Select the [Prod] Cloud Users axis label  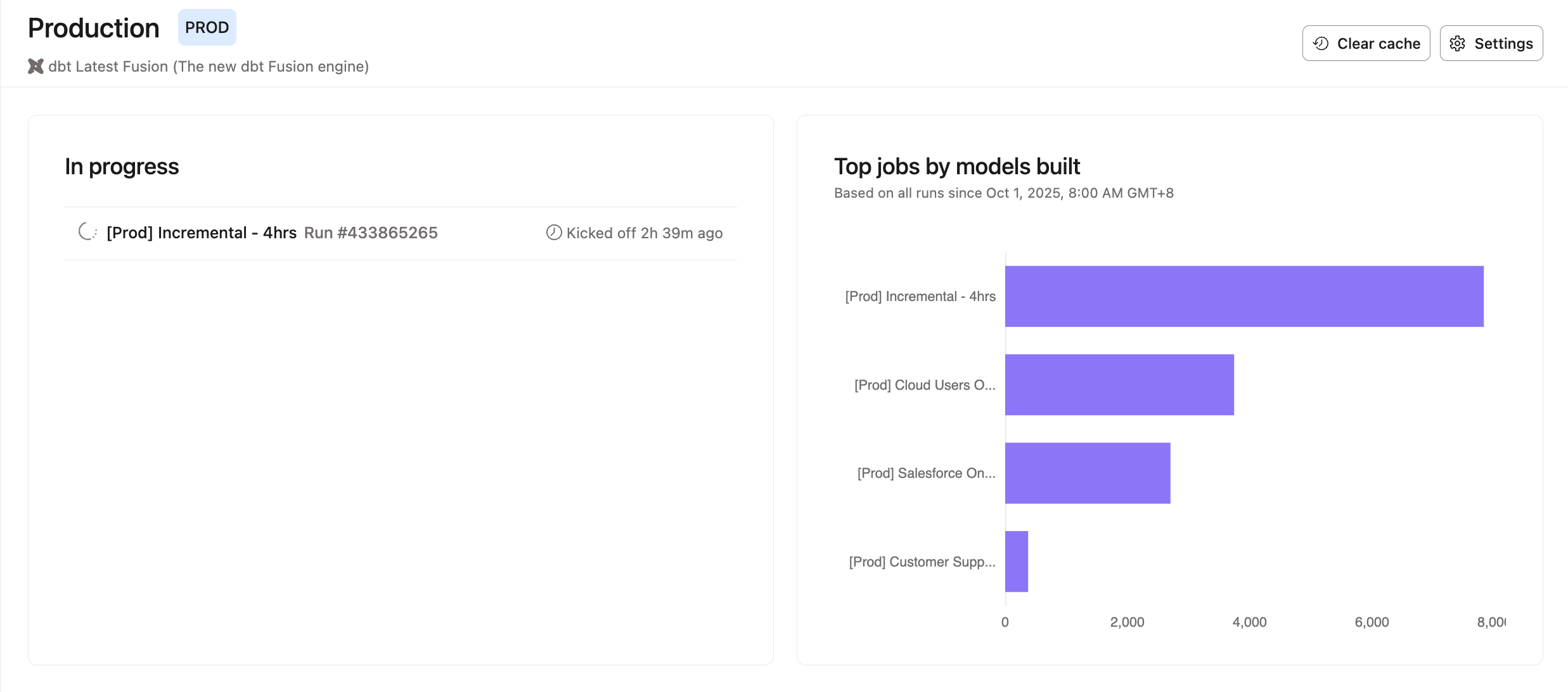pos(924,385)
